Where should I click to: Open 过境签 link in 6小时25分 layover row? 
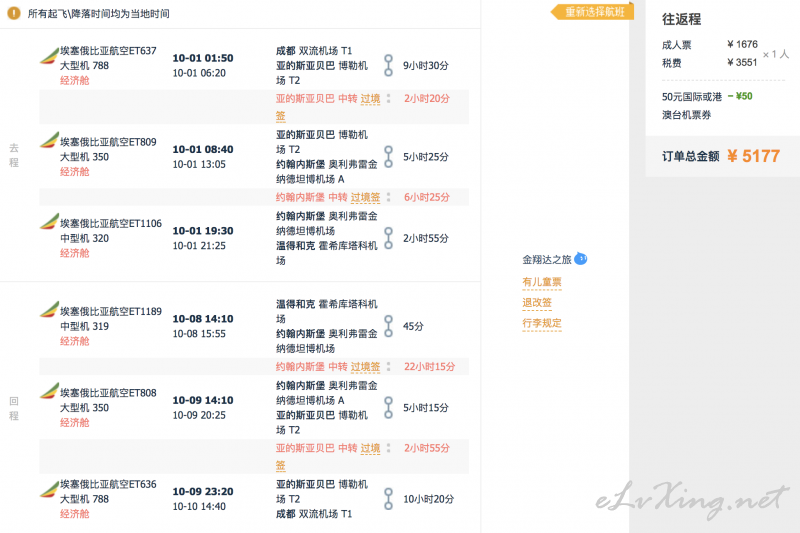click(x=365, y=197)
